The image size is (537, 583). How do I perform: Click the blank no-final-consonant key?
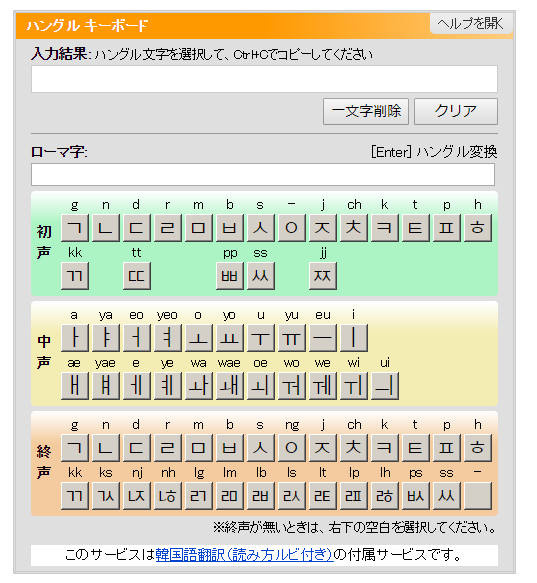[x=478, y=496]
